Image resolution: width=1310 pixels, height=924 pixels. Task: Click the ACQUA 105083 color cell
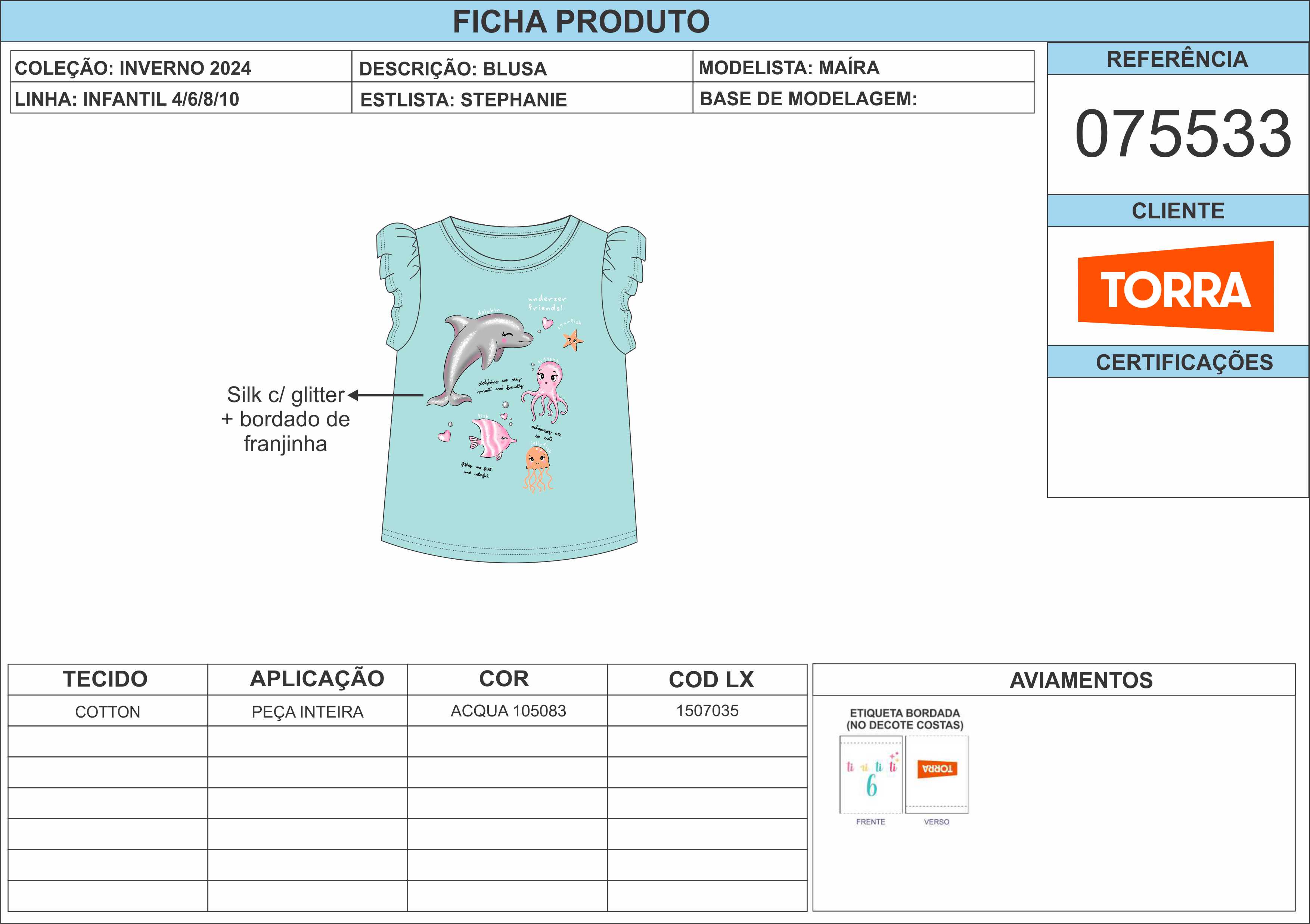[508, 711]
